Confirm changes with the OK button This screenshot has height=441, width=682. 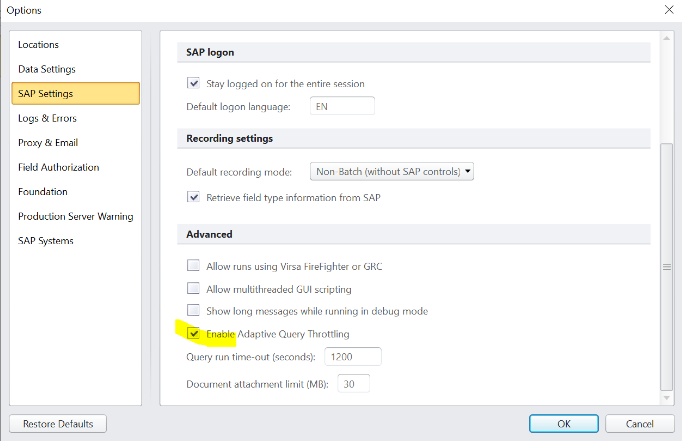tap(564, 423)
